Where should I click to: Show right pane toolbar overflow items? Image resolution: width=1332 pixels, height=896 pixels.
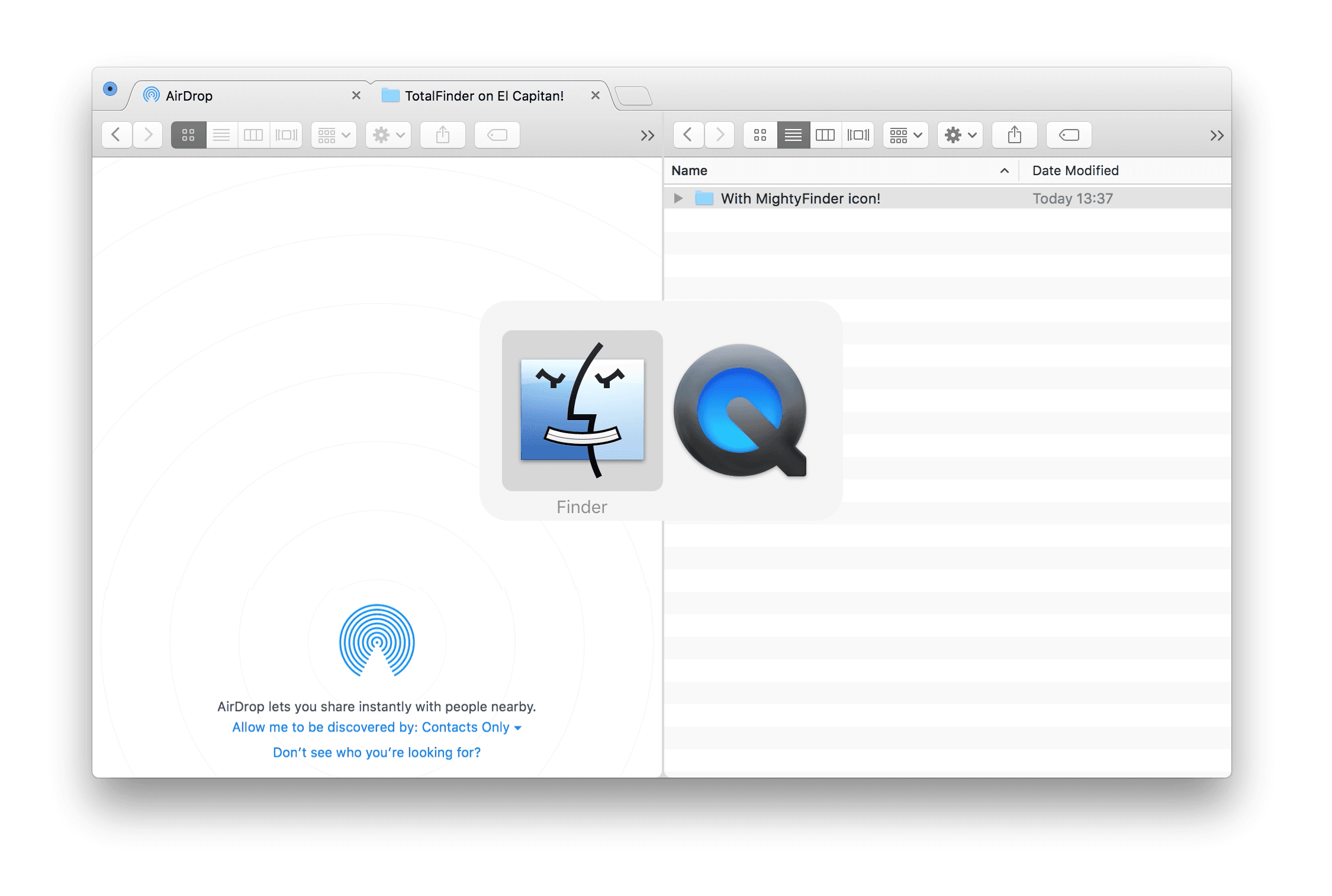(1217, 136)
